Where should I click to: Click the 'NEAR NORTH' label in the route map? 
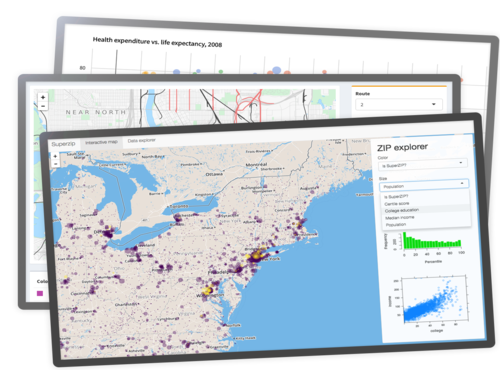tap(96, 112)
